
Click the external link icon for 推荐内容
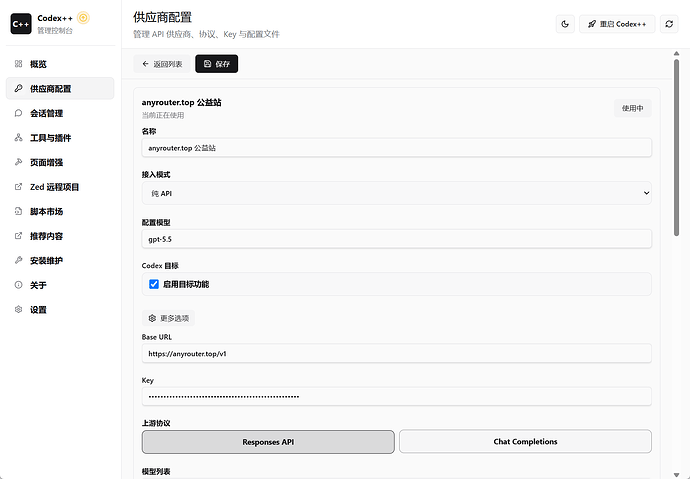[x=18, y=236]
